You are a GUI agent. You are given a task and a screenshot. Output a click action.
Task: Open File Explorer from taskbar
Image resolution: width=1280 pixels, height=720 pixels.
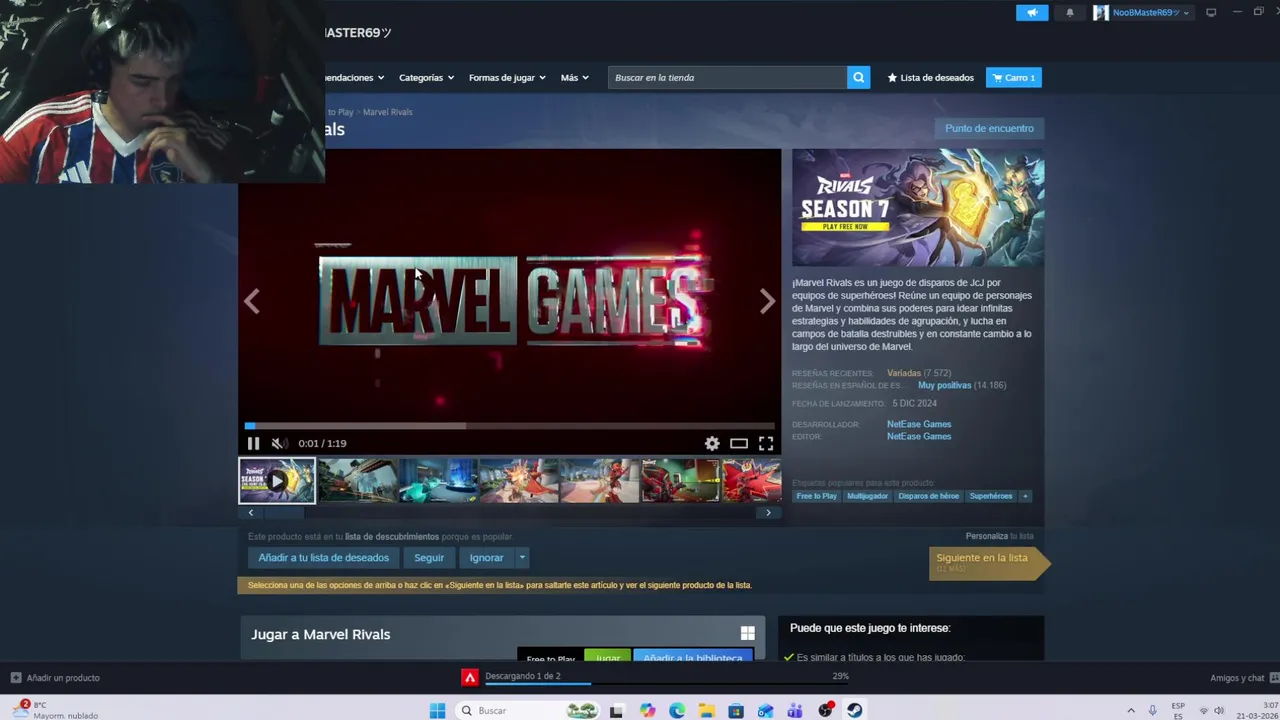pyautogui.click(x=706, y=710)
